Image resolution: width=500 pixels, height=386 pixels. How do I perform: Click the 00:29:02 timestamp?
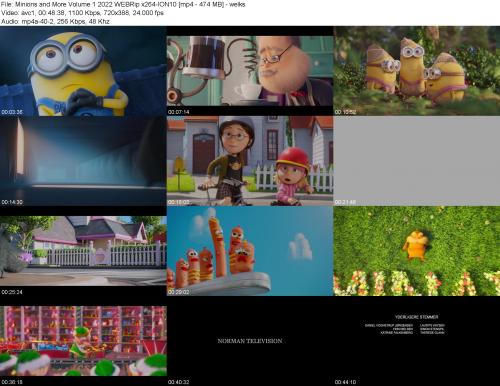[x=179, y=292]
